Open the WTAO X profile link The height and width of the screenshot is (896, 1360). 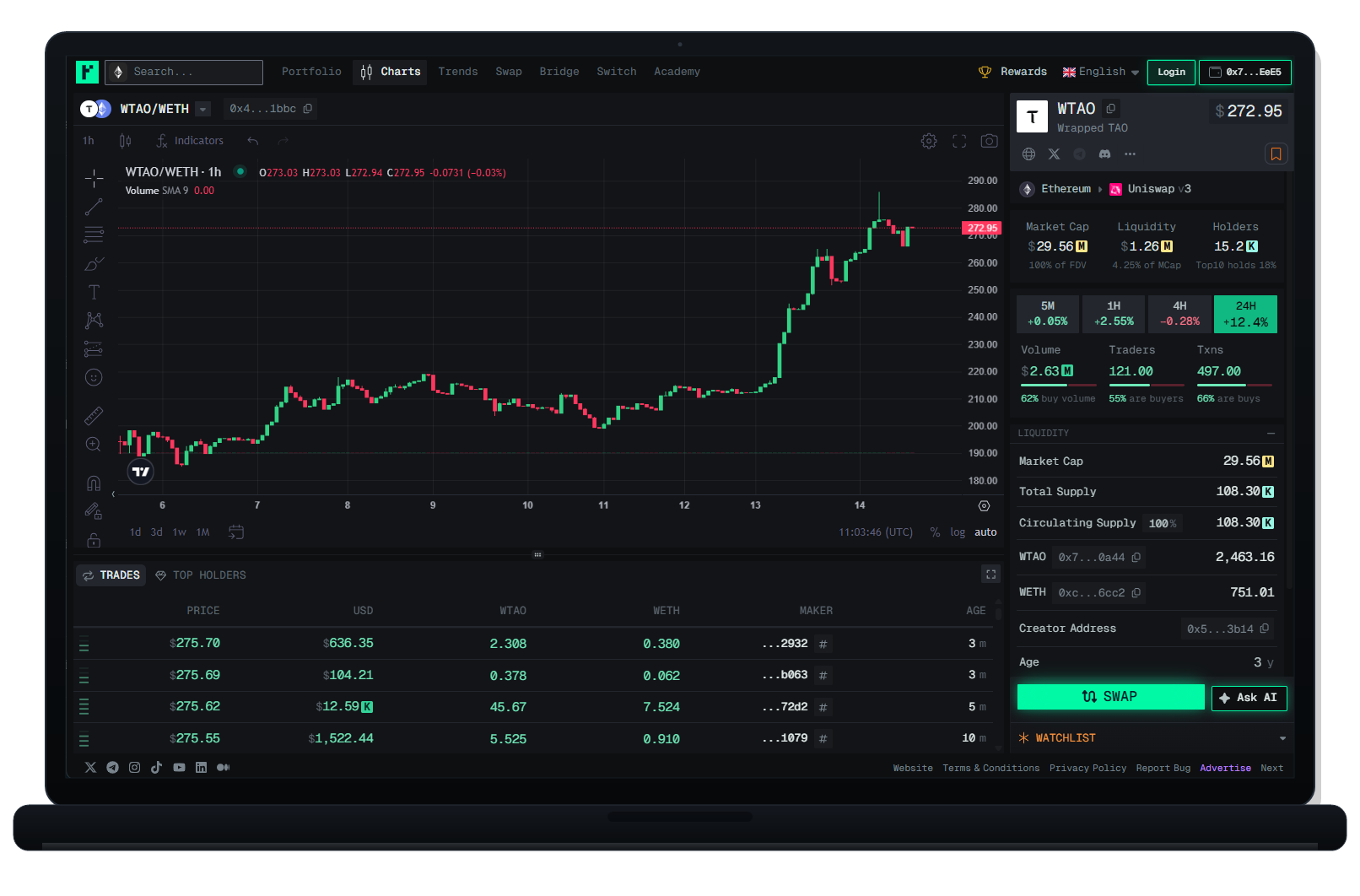pyautogui.click(x=1054, y=154)
